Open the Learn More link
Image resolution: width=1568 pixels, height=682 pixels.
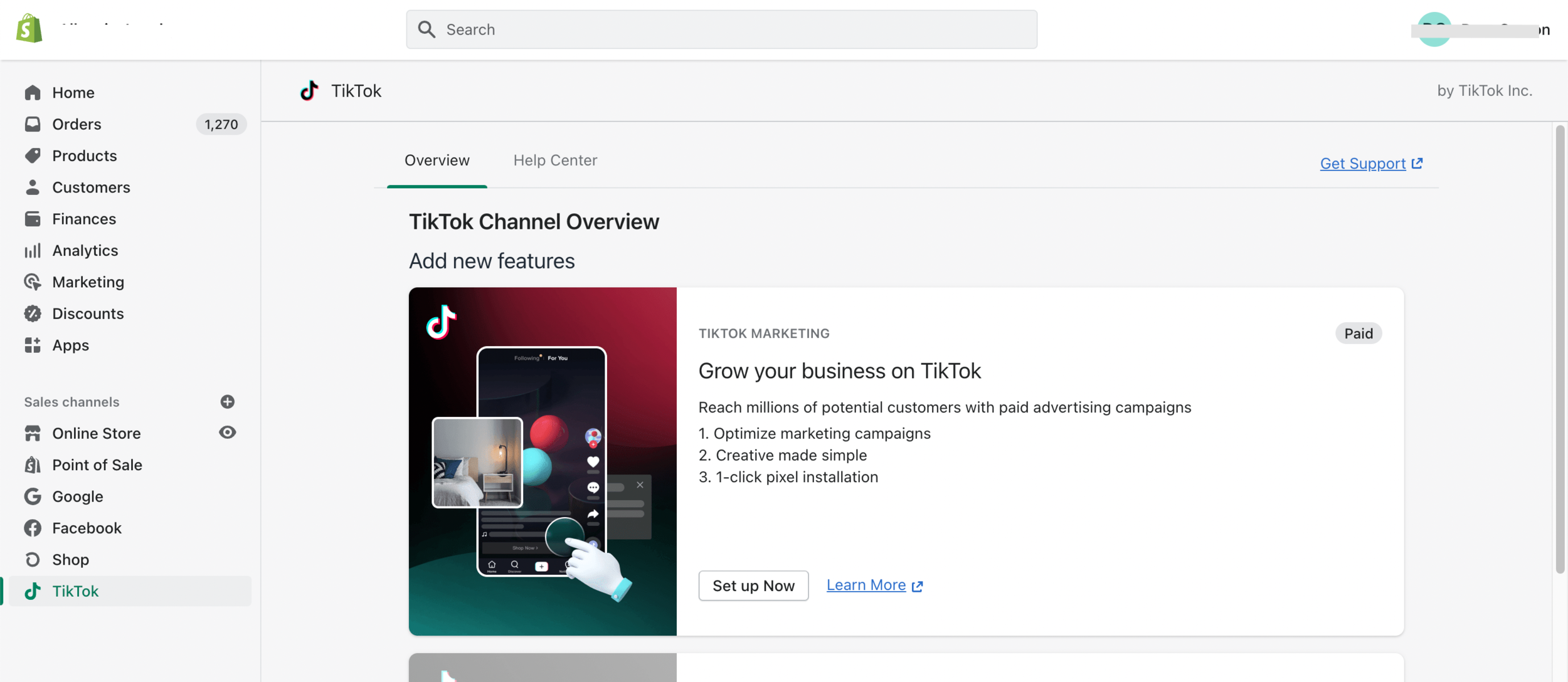pyautogui.click(x=866, y=585)
